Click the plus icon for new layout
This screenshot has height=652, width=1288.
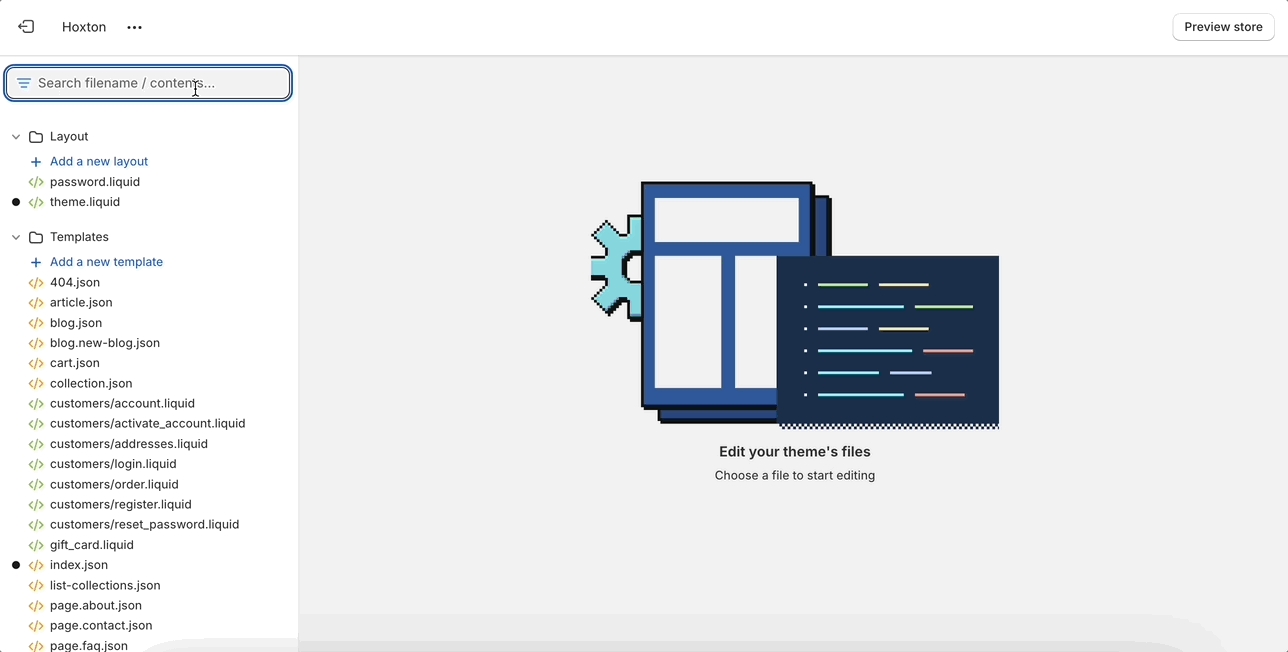(36, 162)
